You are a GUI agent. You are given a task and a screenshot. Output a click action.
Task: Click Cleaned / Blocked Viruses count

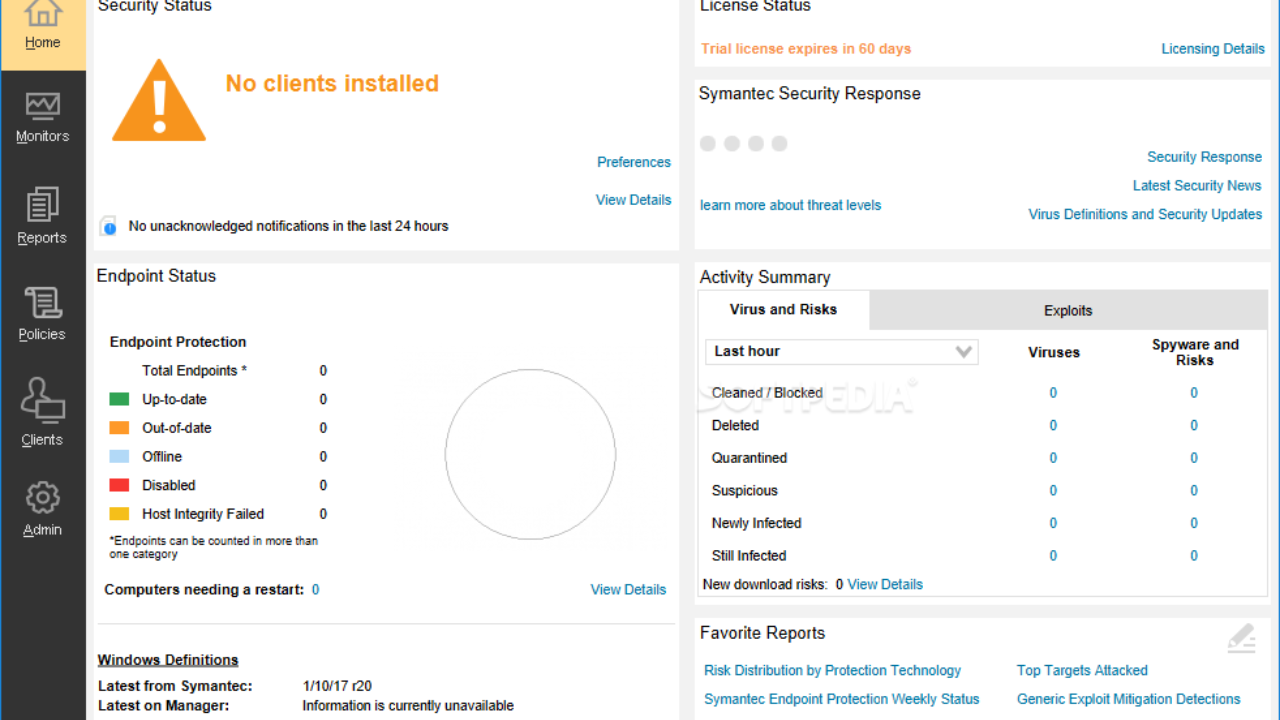click(1053, 393)
